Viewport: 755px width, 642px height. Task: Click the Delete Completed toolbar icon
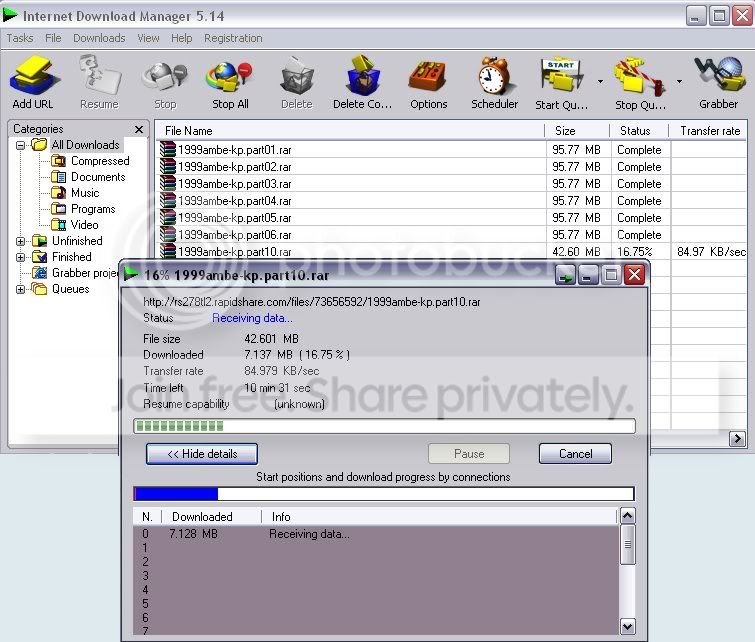click(x=363, y=82)
